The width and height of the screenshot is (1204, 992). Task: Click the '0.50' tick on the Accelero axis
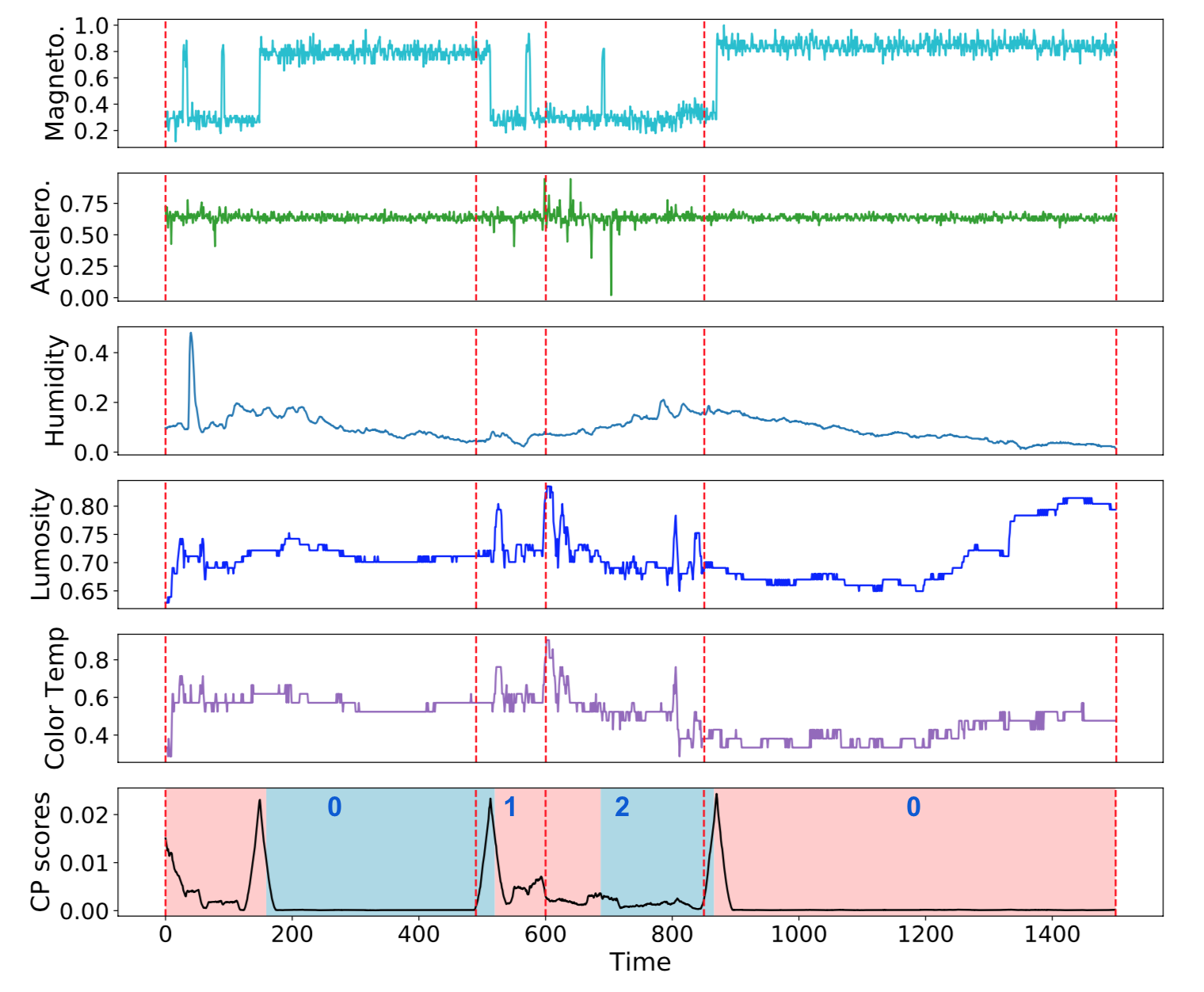pos(84,235)
